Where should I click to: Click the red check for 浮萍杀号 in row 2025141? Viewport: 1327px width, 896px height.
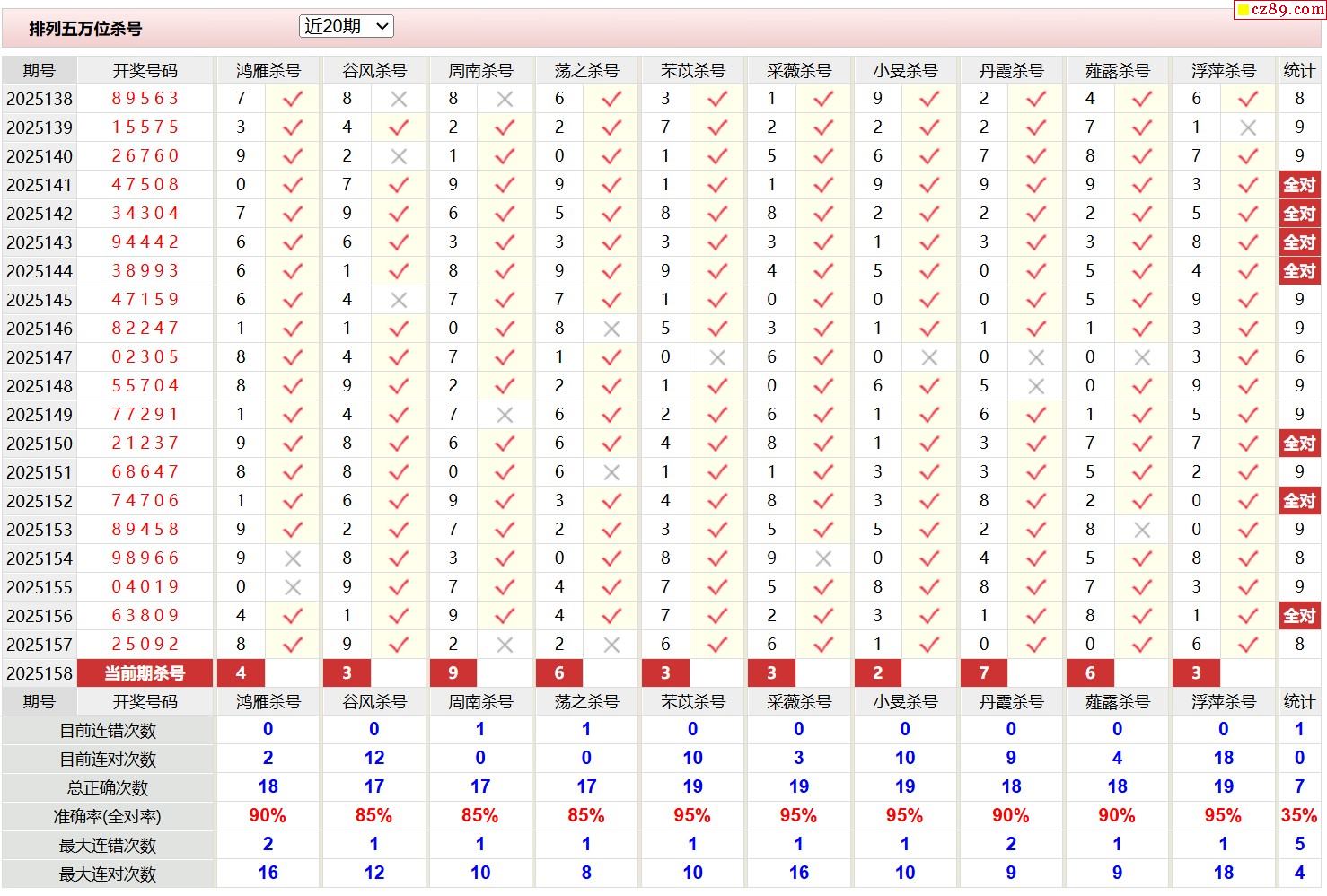pyautogui.click(x=1248, y=186)
